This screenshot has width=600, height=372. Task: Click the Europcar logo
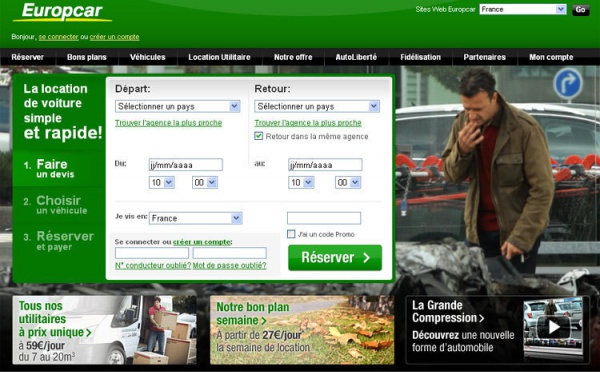[x=62, y=11]
